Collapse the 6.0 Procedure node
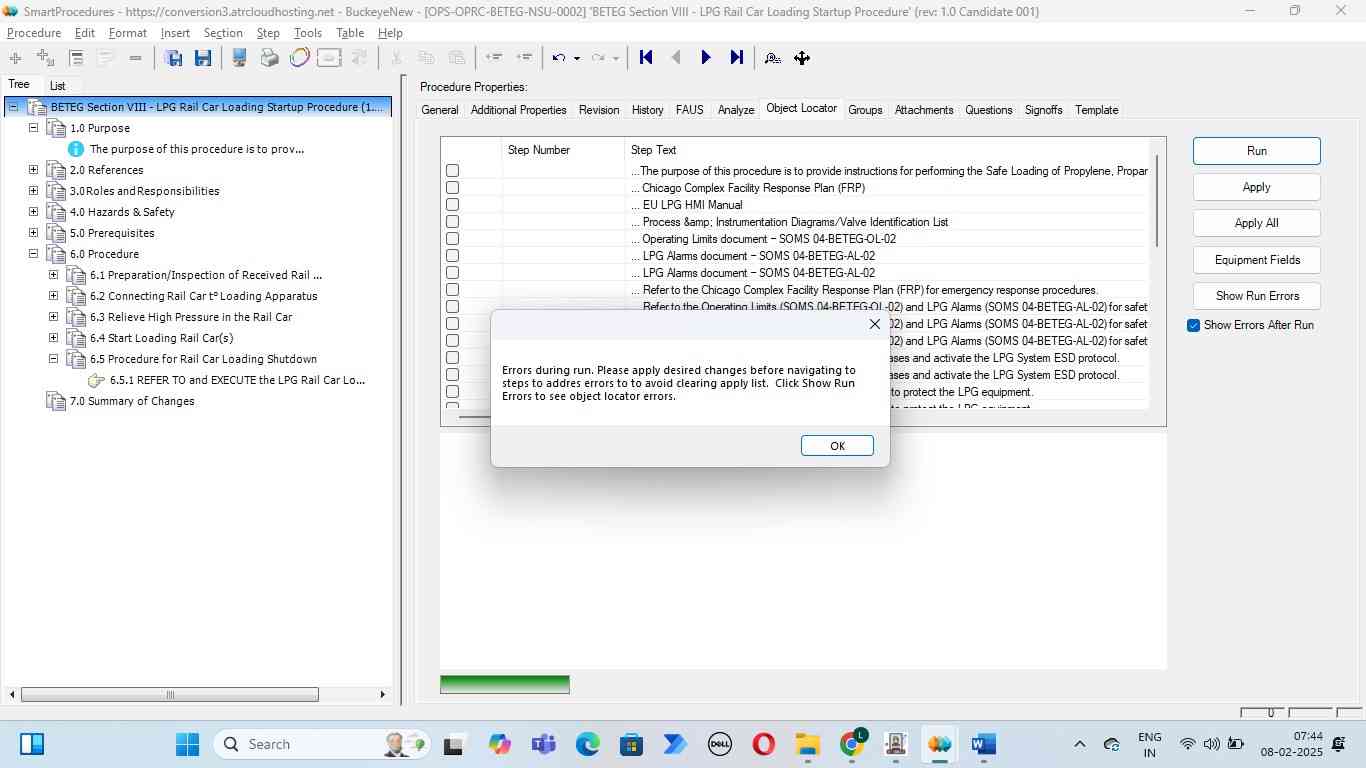1366x768 pixels. 33,254
